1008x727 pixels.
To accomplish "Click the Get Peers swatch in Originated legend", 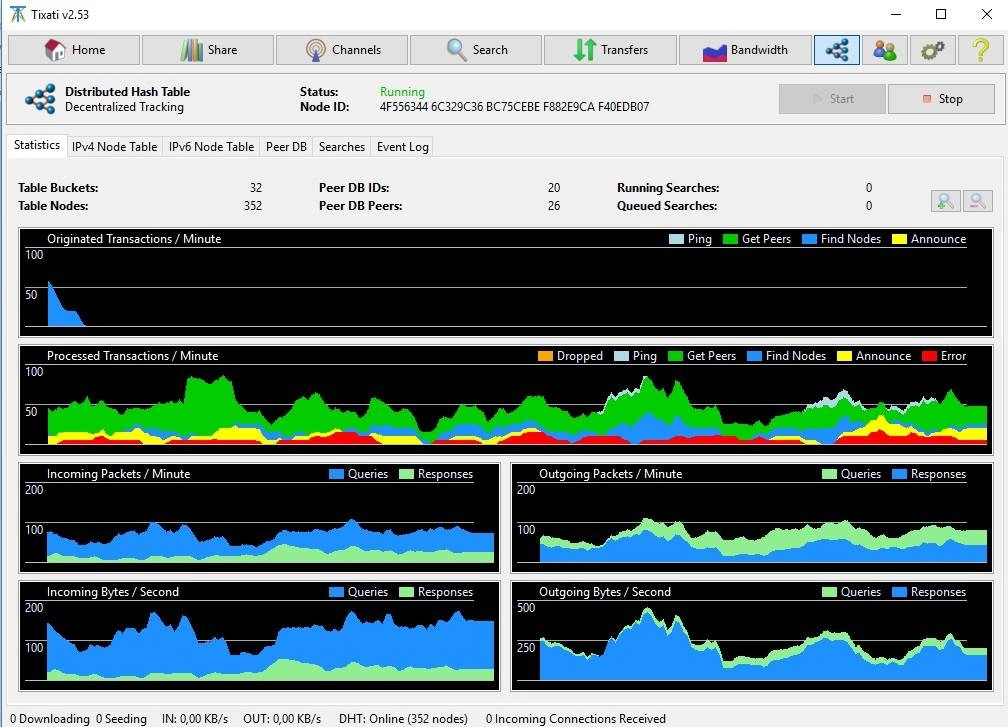I will point(730,239).
